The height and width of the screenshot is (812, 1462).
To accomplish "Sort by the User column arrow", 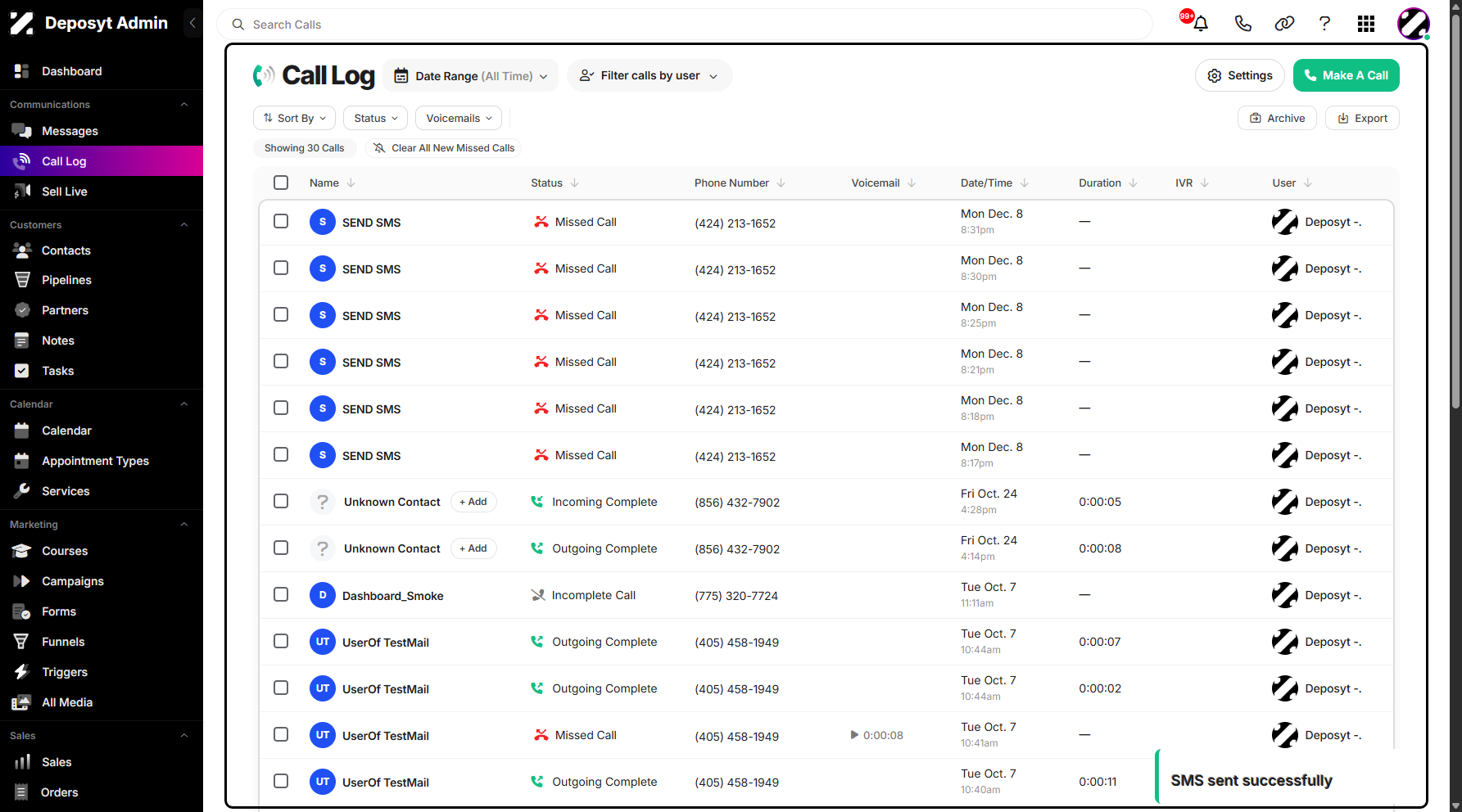I will pyautogui.click(x=1308, y=183).
